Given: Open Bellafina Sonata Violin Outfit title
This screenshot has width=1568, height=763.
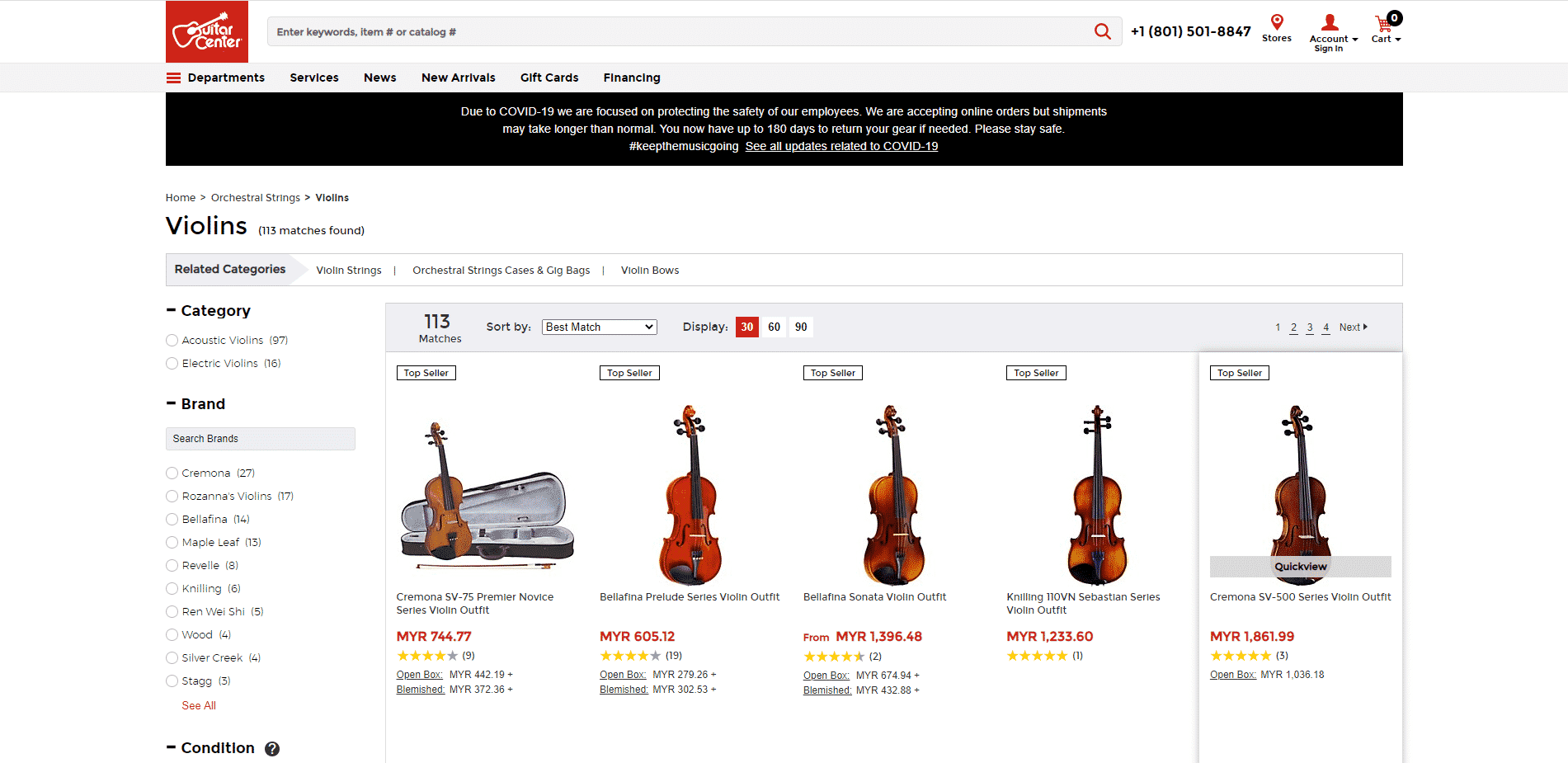Looking at the screenshot, I should click(875, 597).
